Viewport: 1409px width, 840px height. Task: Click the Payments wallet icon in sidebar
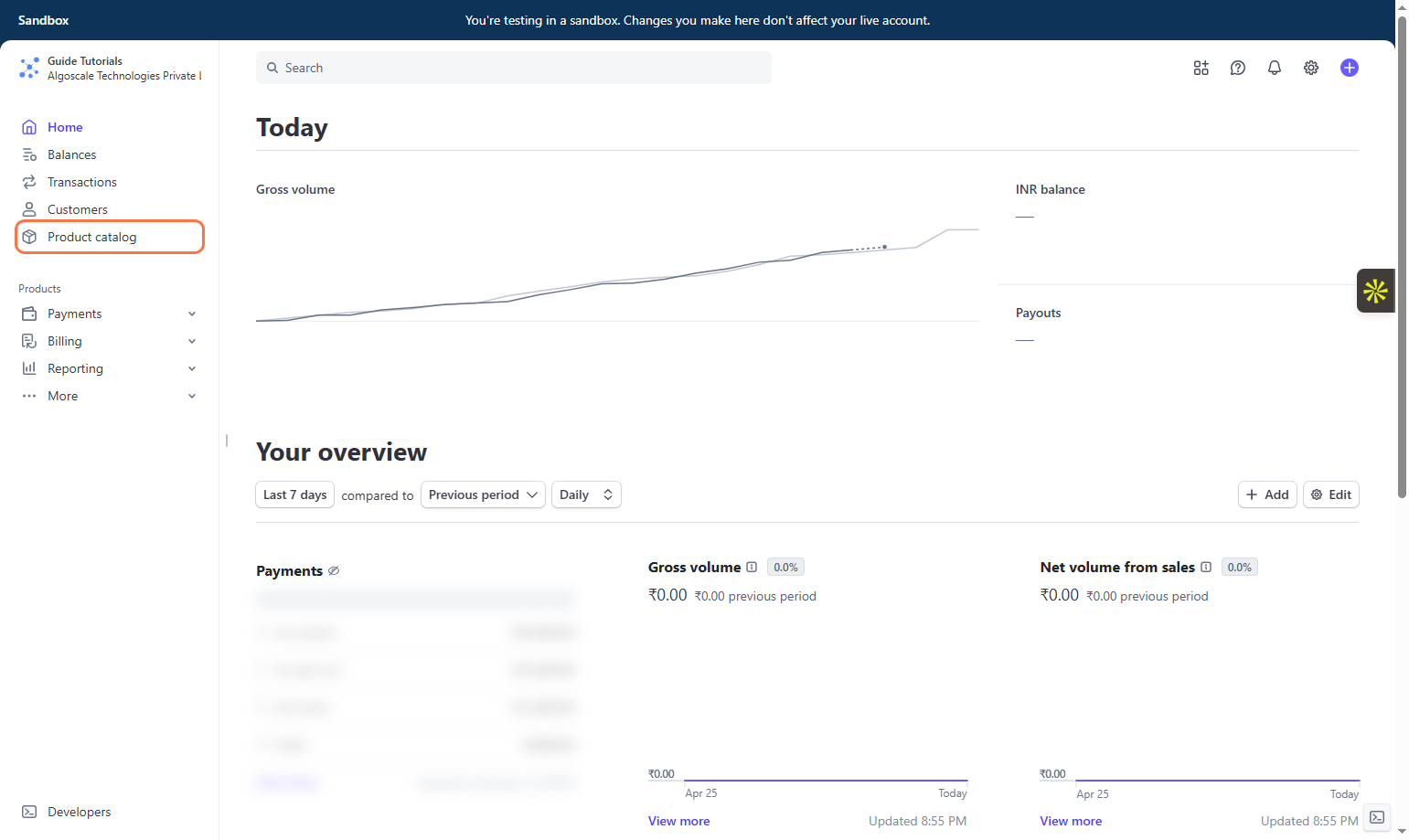click(x=29, y=314)
